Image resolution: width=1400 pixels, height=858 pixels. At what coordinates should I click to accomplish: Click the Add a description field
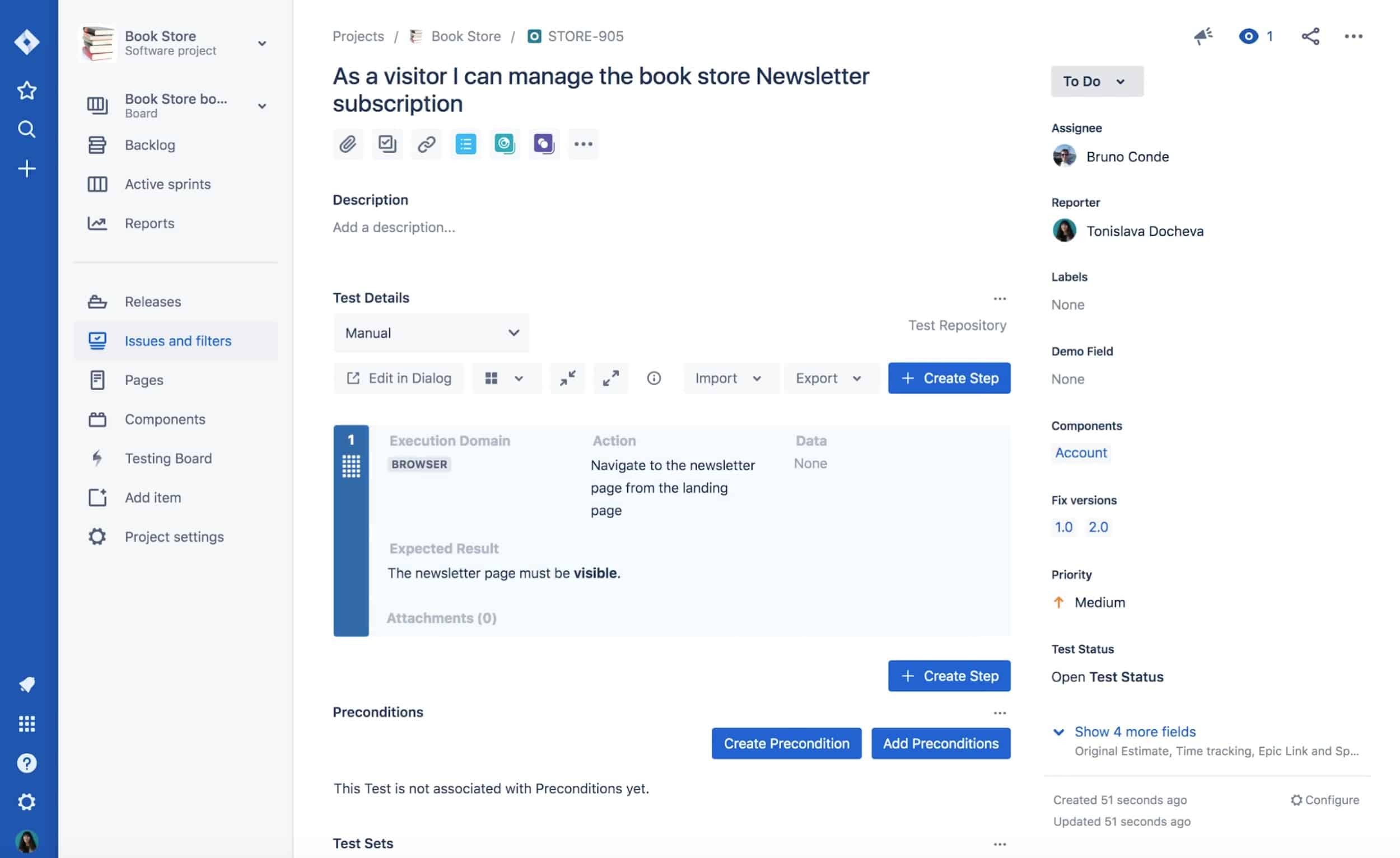pyautogui.click(x=394, y=227)
